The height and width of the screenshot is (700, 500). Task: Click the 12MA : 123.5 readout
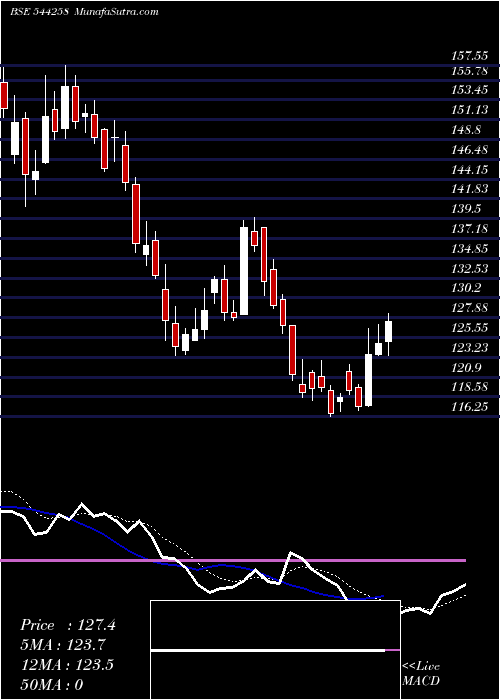(x=67, y=664)
